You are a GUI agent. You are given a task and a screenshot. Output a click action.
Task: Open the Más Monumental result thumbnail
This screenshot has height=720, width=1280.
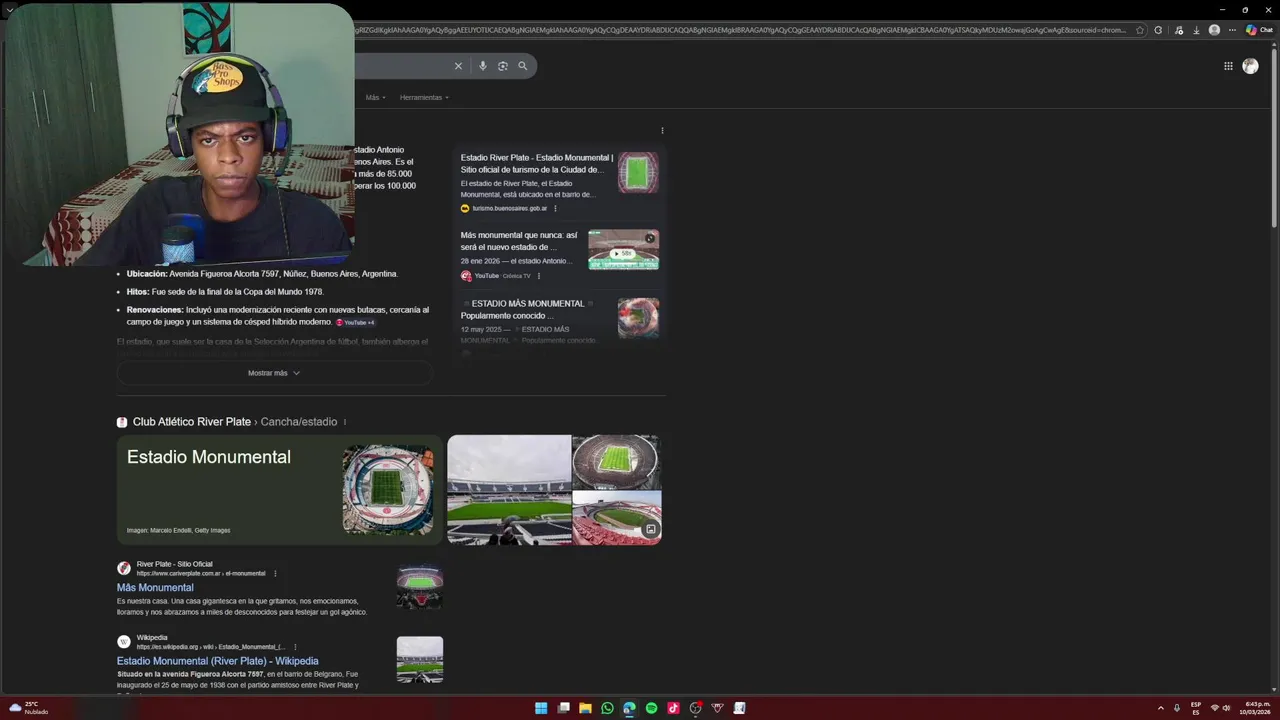(x=419, y=587)
